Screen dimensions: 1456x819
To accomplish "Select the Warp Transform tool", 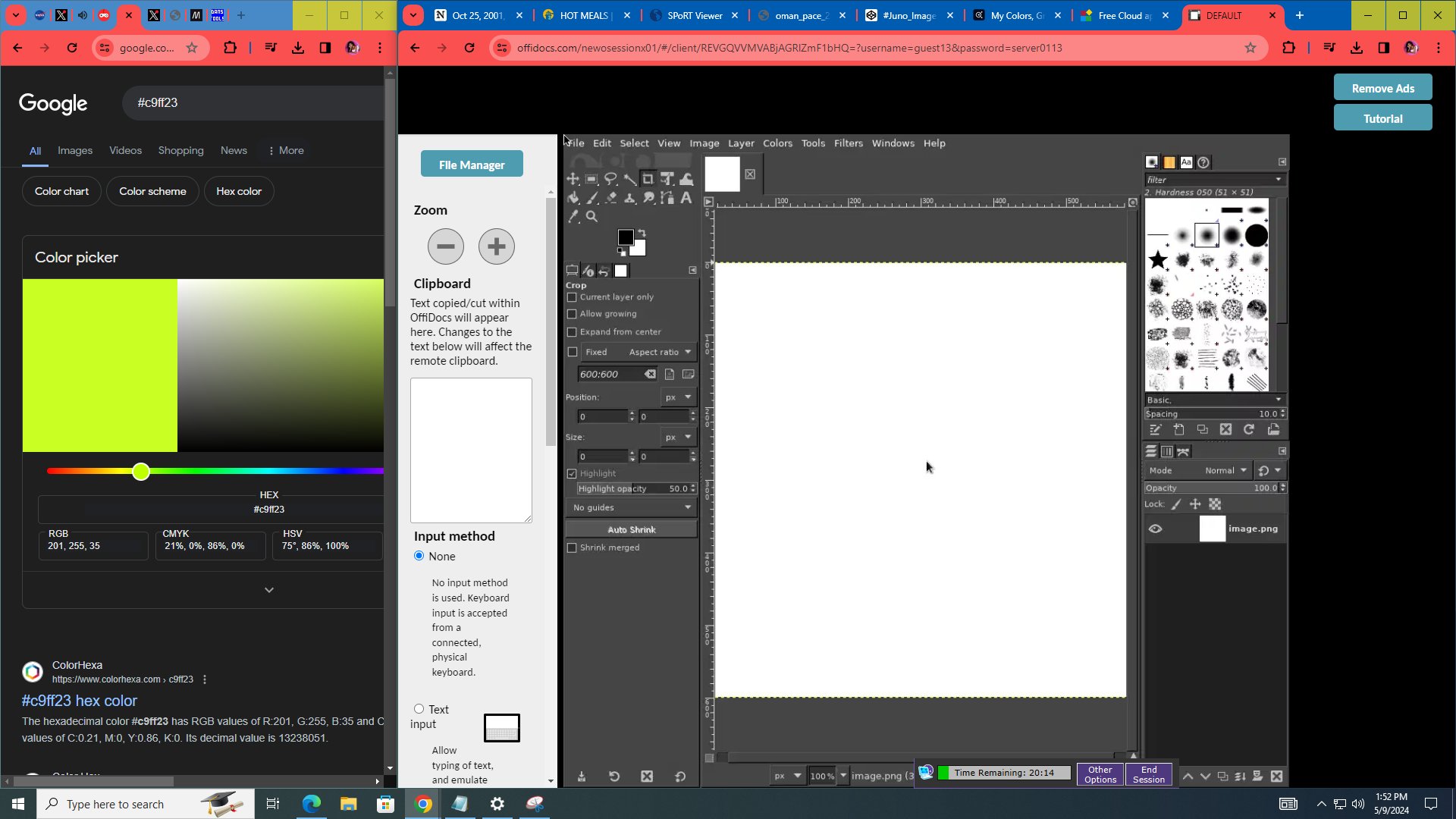I will pos(686,179).
